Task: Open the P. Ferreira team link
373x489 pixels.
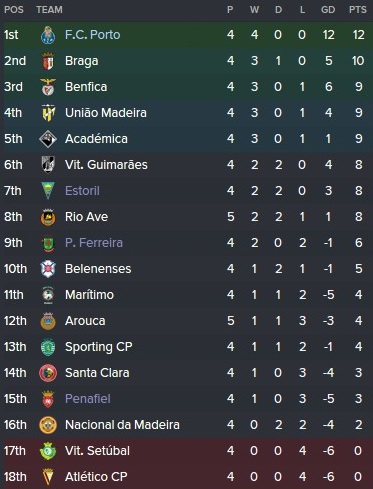Action: (94, 243)
